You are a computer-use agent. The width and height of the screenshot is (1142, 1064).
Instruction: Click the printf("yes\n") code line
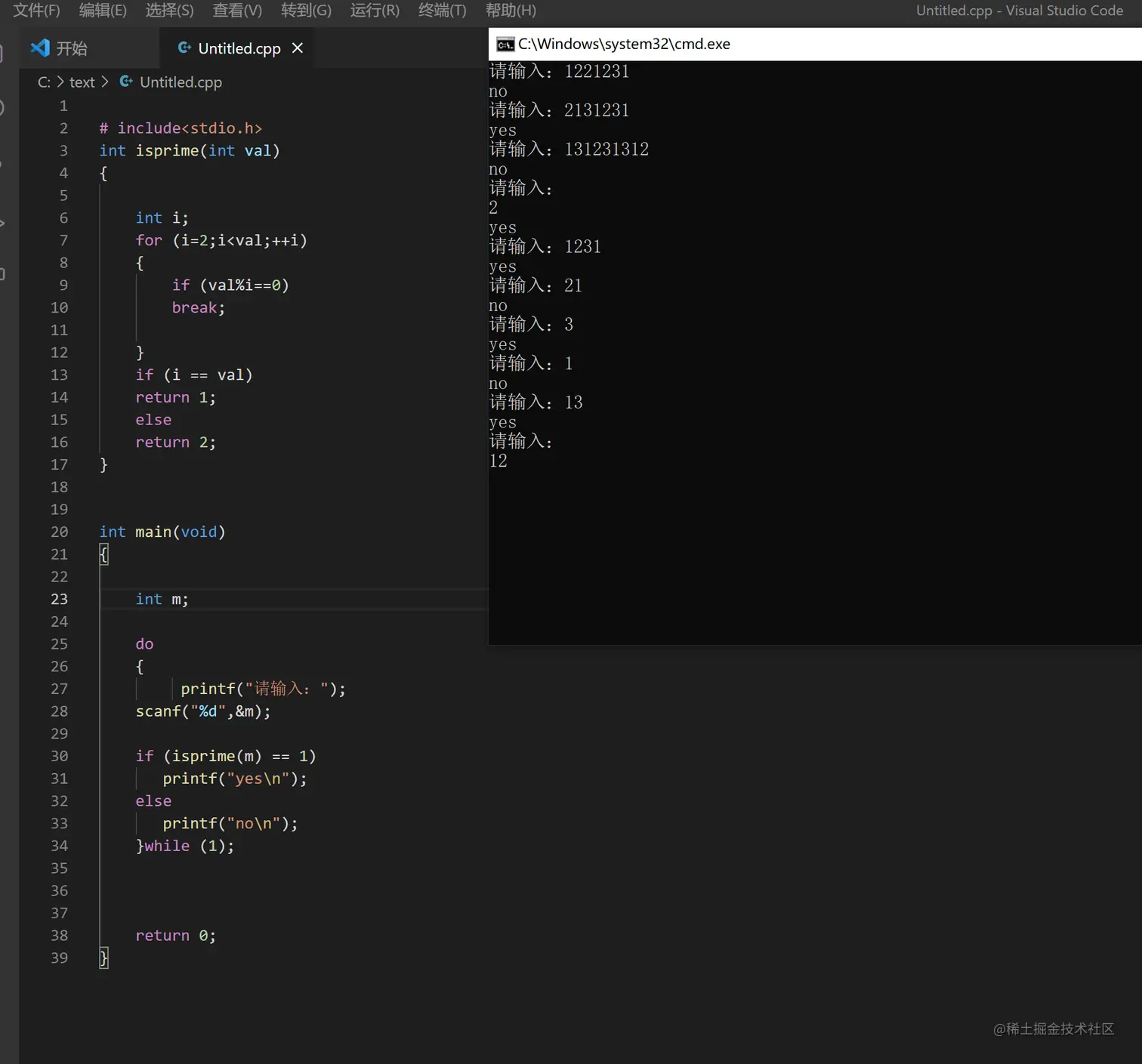pyautogui.click(x=235, y=779)
